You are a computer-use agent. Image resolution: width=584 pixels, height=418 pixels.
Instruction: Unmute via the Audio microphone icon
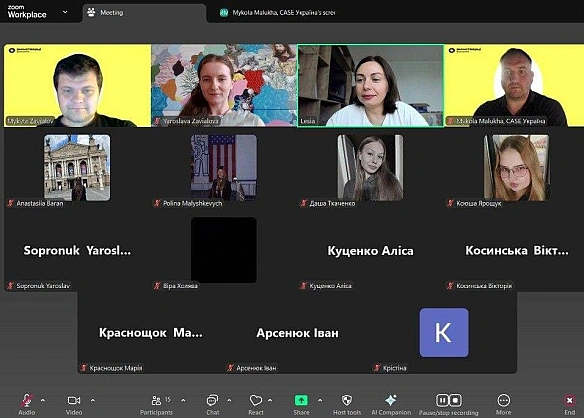(x=26, y=400)
